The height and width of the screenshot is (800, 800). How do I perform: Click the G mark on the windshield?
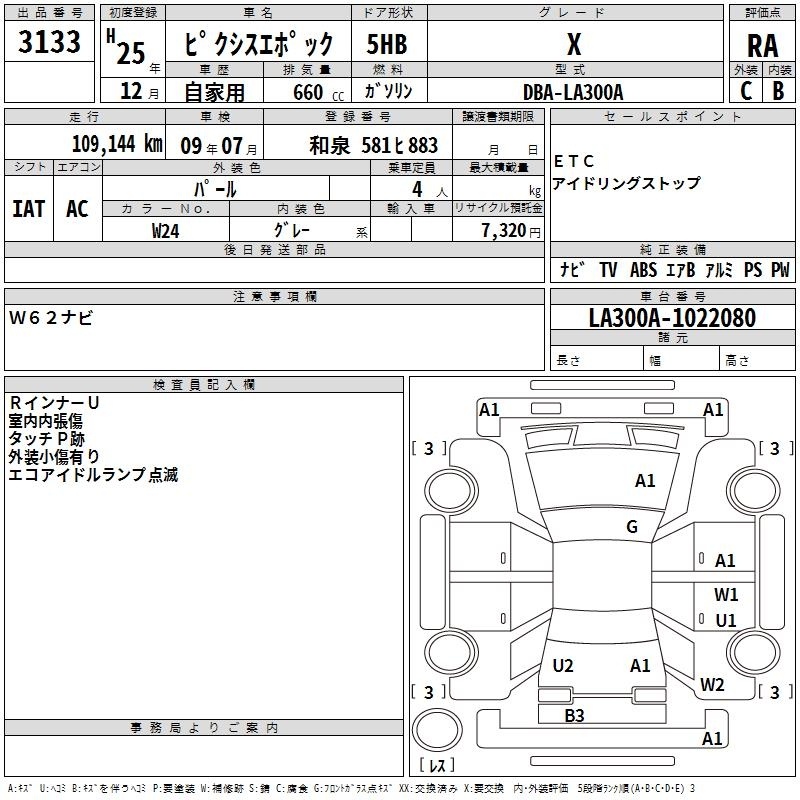[631, 527]
